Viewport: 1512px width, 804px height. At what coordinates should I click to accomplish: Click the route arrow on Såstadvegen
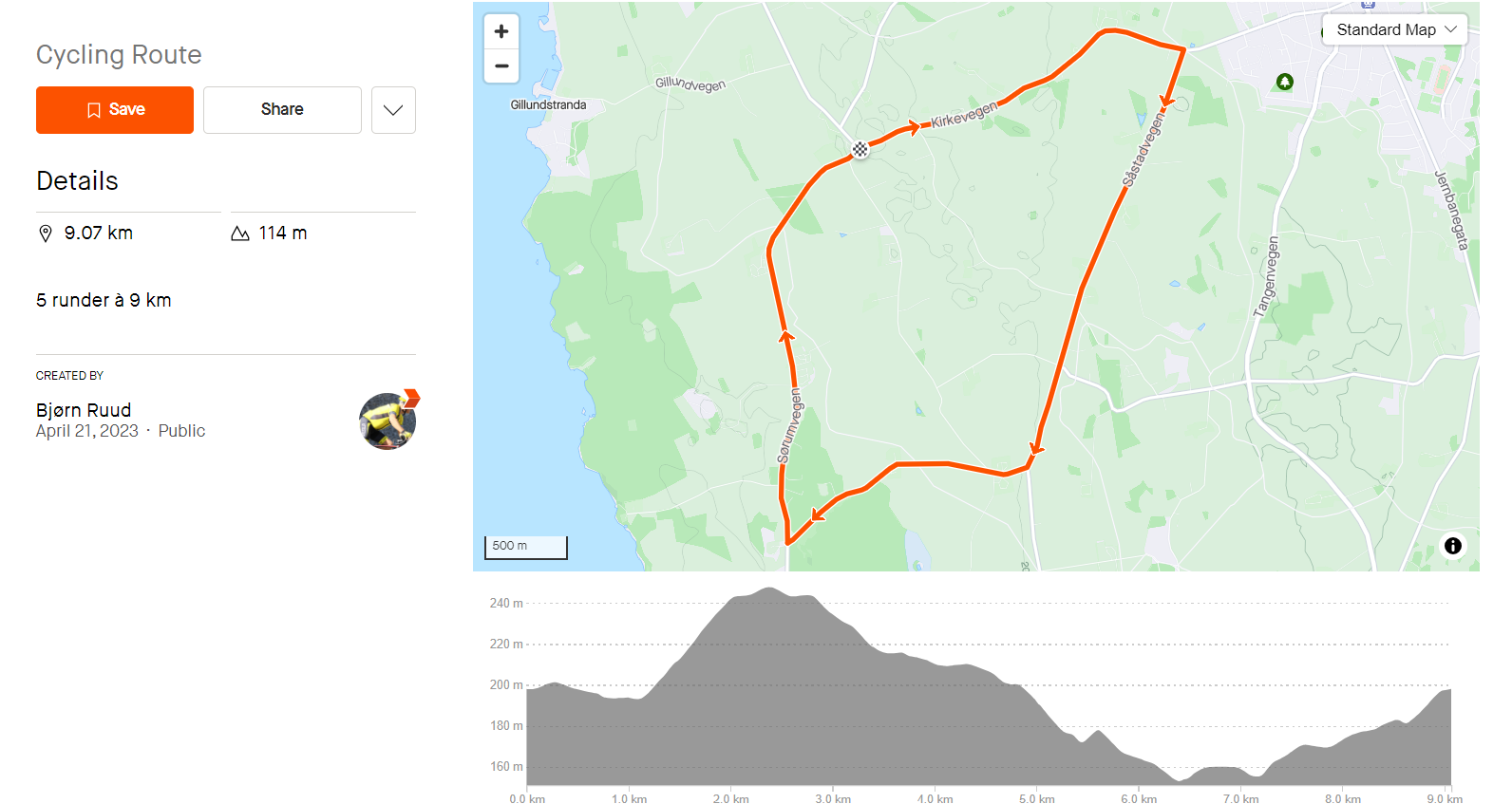(x=1167, y=100)
